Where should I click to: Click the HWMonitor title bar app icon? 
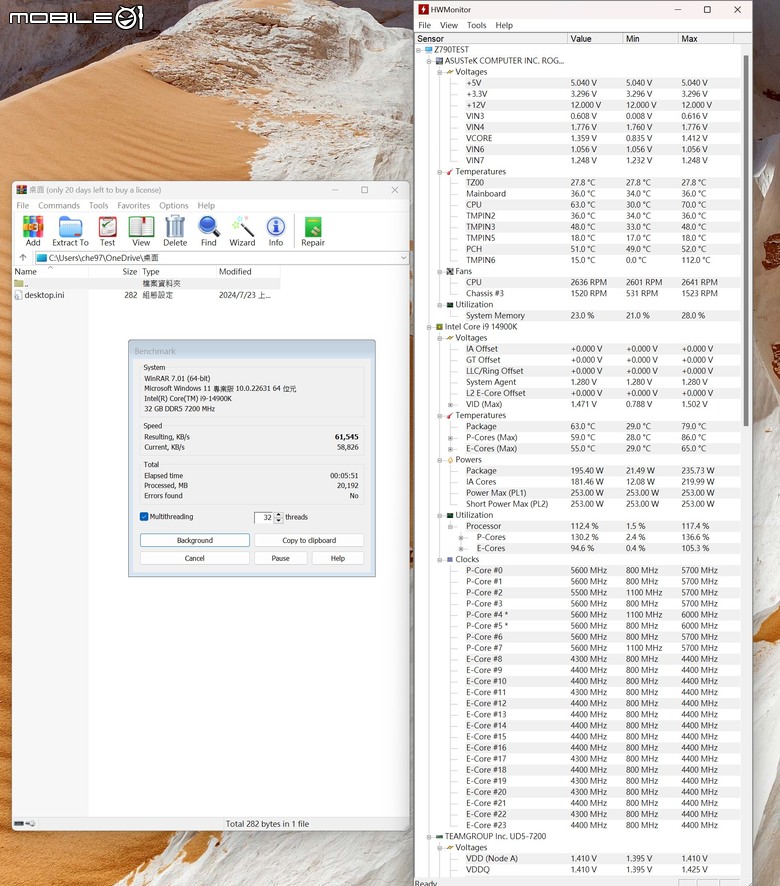point(423,10)
